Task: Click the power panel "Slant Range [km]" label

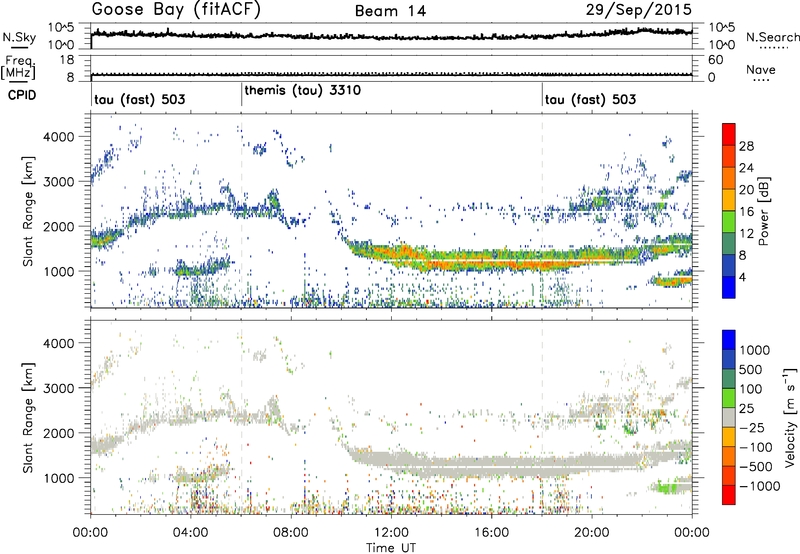Action: [x=29, y=211]
